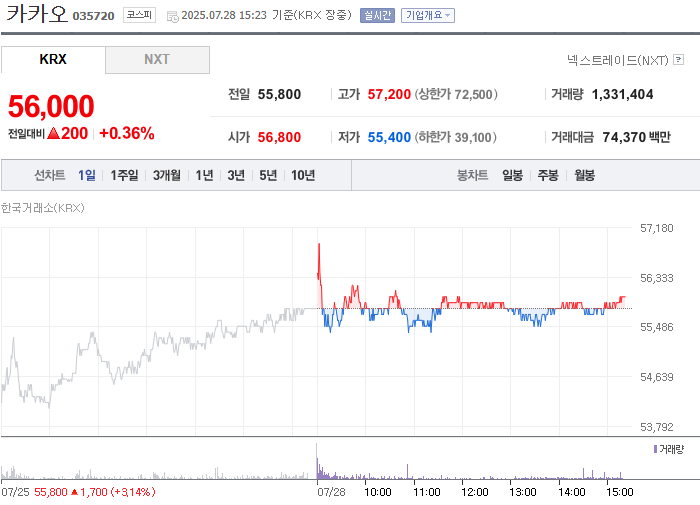700x505 pixels.
Task: Switch to the KRX tab
Action: [x=53, y=59]
